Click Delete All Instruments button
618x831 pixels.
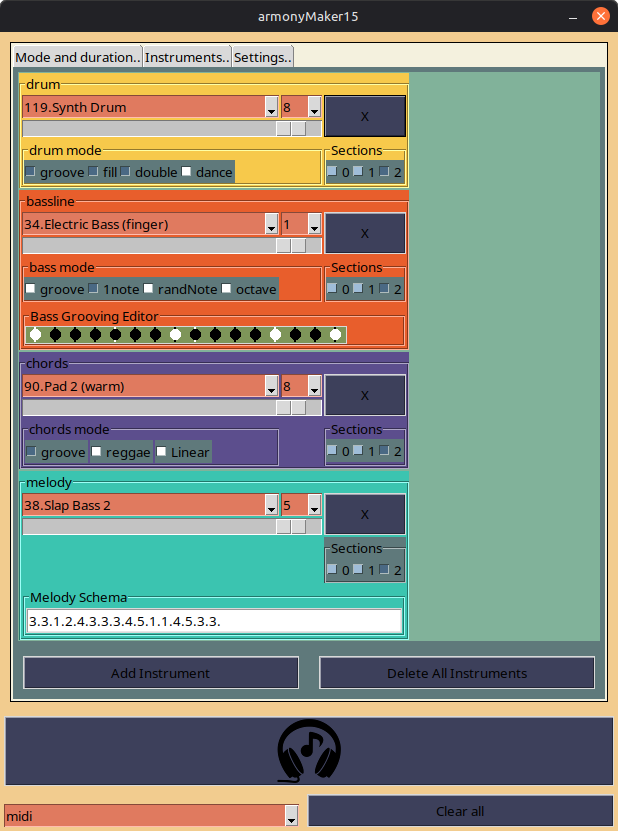tap(457, 673)
